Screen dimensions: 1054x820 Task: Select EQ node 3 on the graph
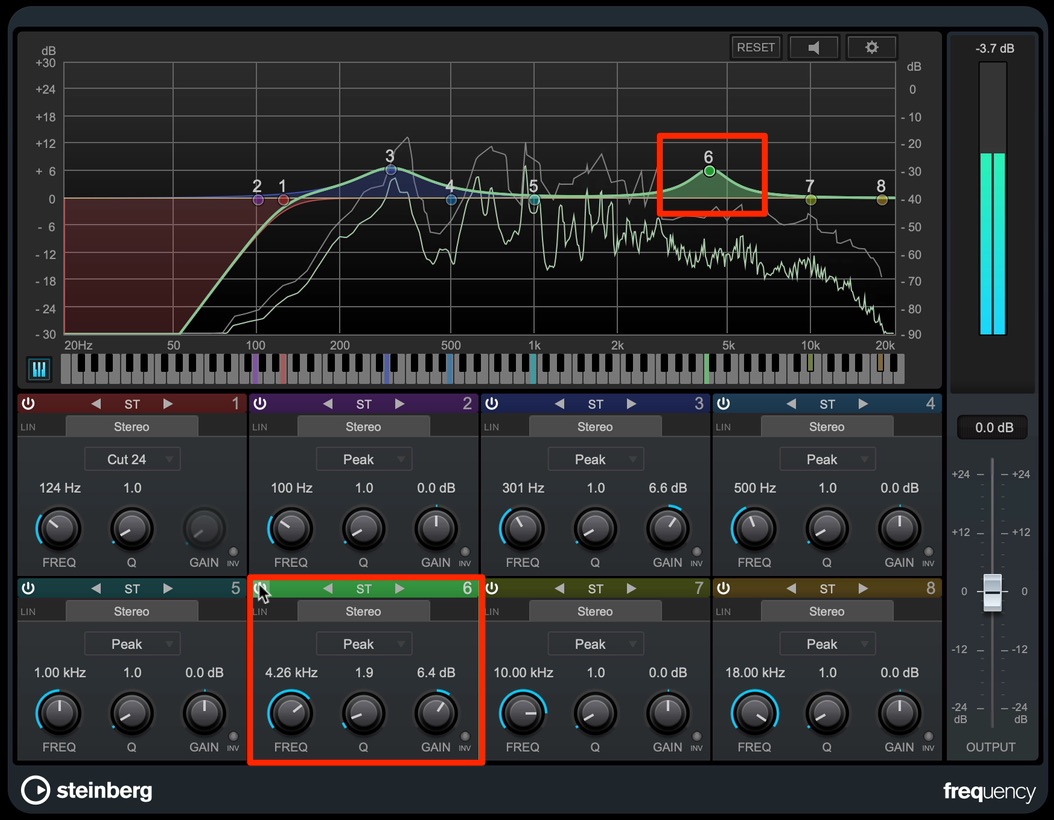tap(391, 169)
